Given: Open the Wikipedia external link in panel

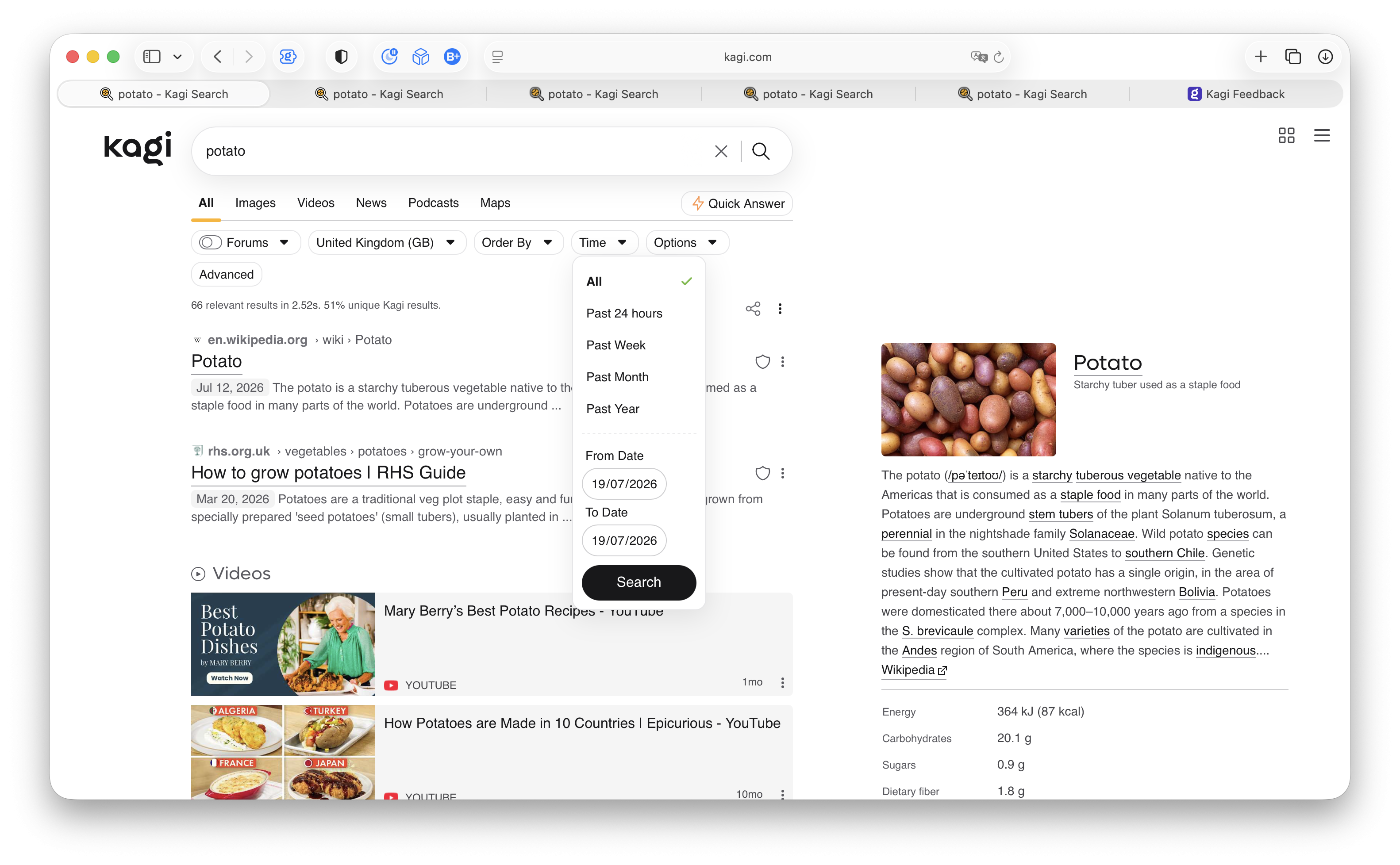Looking at the screenshot, I should [x=914, y=670].
